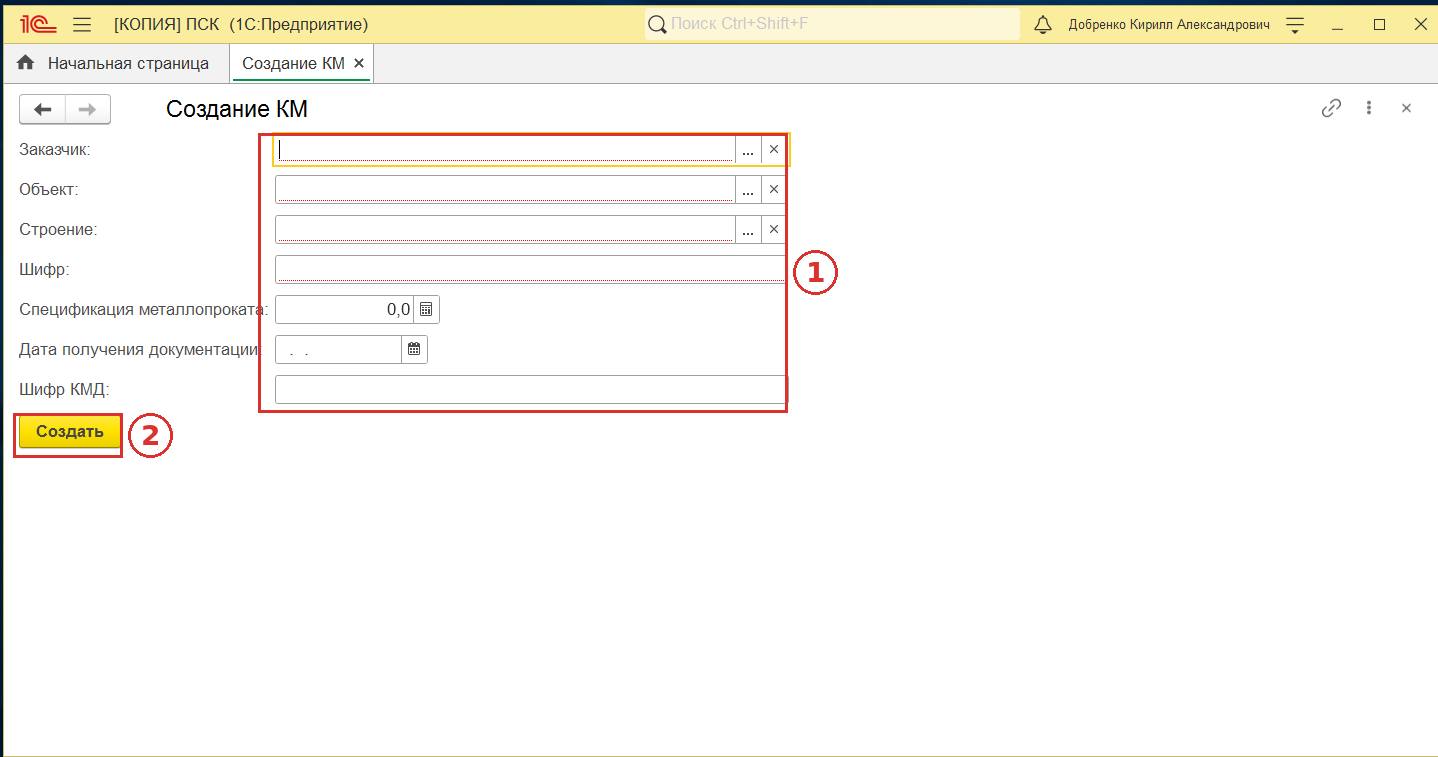Focus the global search field

coord(832,24)
